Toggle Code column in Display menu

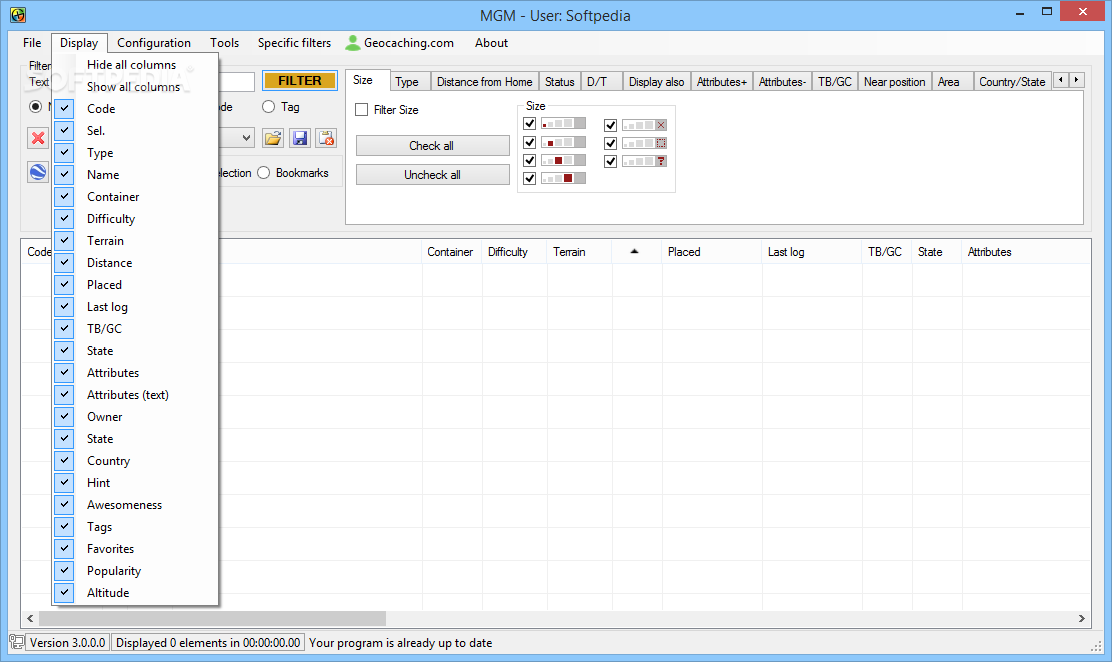click(135, 109)
